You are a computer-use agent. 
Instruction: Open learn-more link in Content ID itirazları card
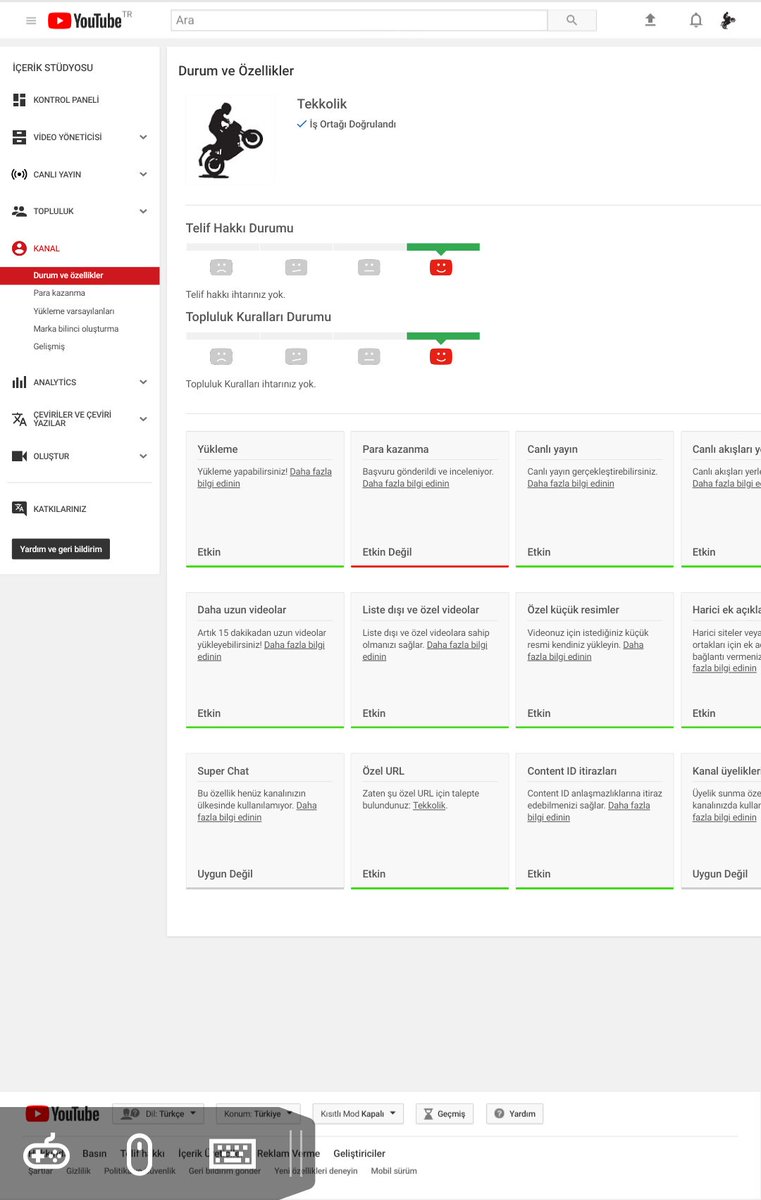click(589, 811)
